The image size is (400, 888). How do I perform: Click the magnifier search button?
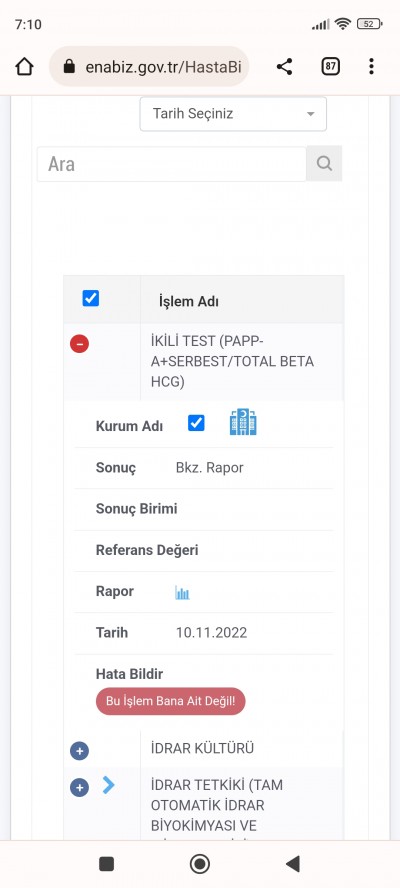324,164
